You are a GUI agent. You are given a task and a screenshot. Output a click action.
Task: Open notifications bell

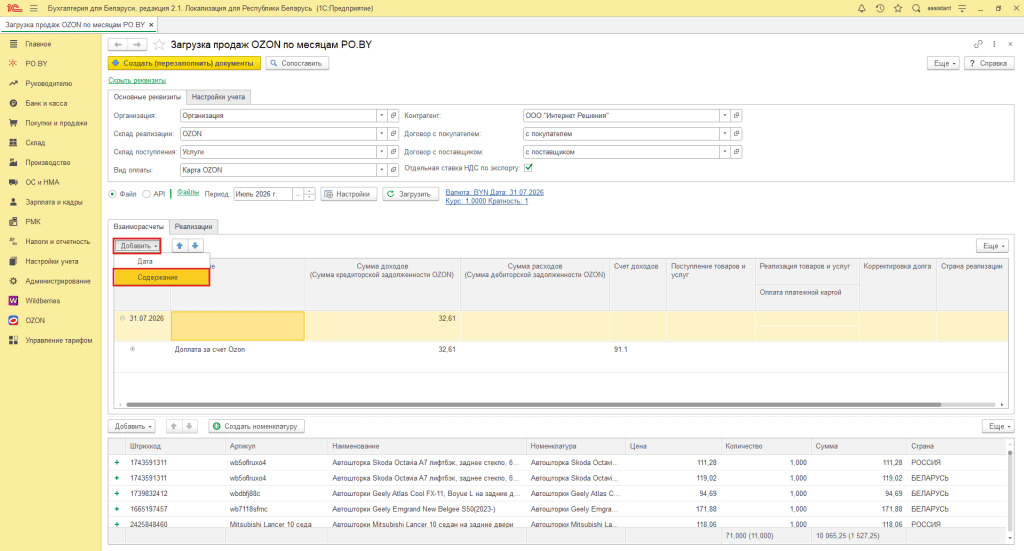tap(861, 8)
